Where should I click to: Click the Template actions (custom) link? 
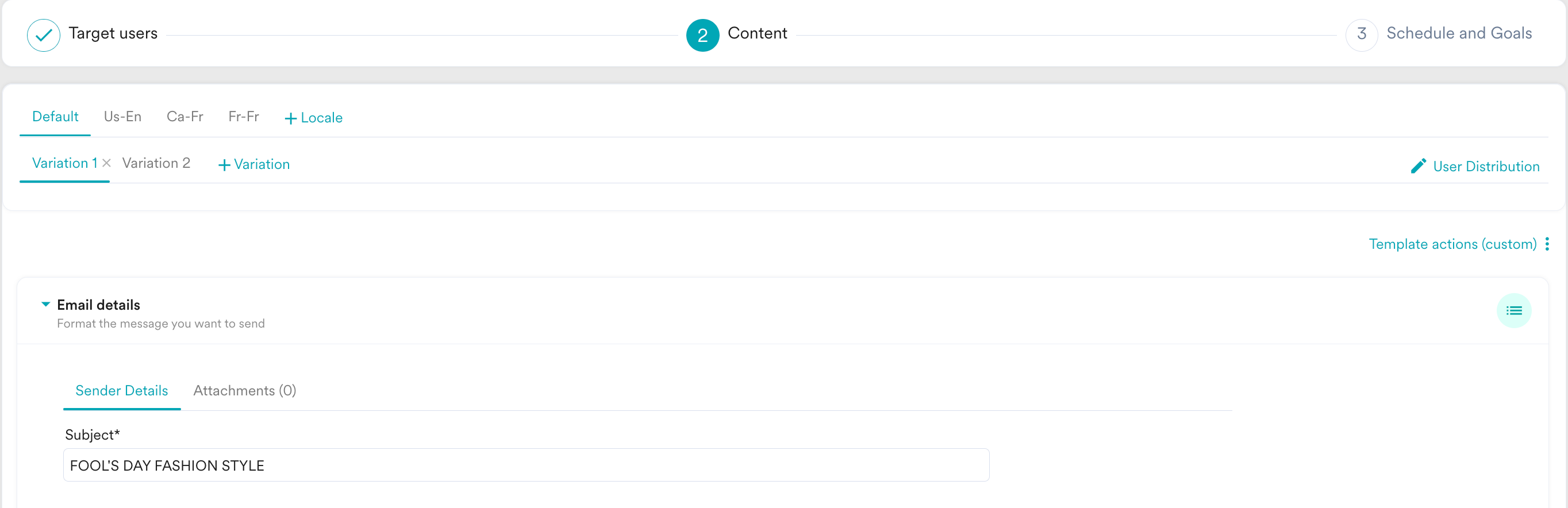pos(1452,244)
